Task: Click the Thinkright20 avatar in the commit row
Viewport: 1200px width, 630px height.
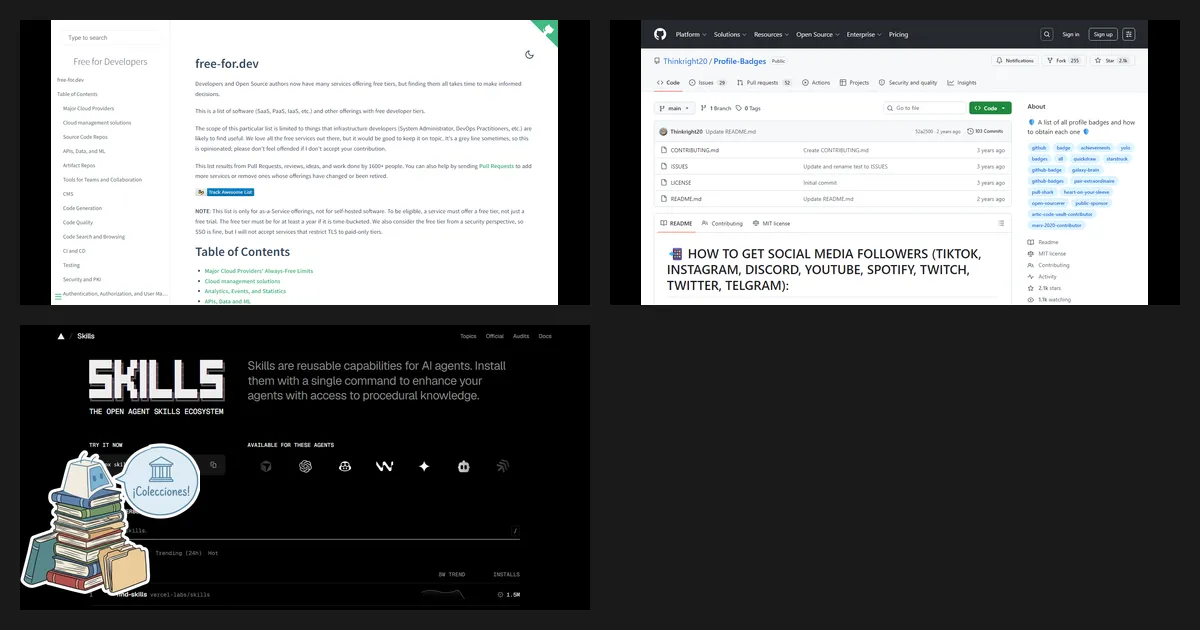Action: pyautogui.click(x=662, y=131)
